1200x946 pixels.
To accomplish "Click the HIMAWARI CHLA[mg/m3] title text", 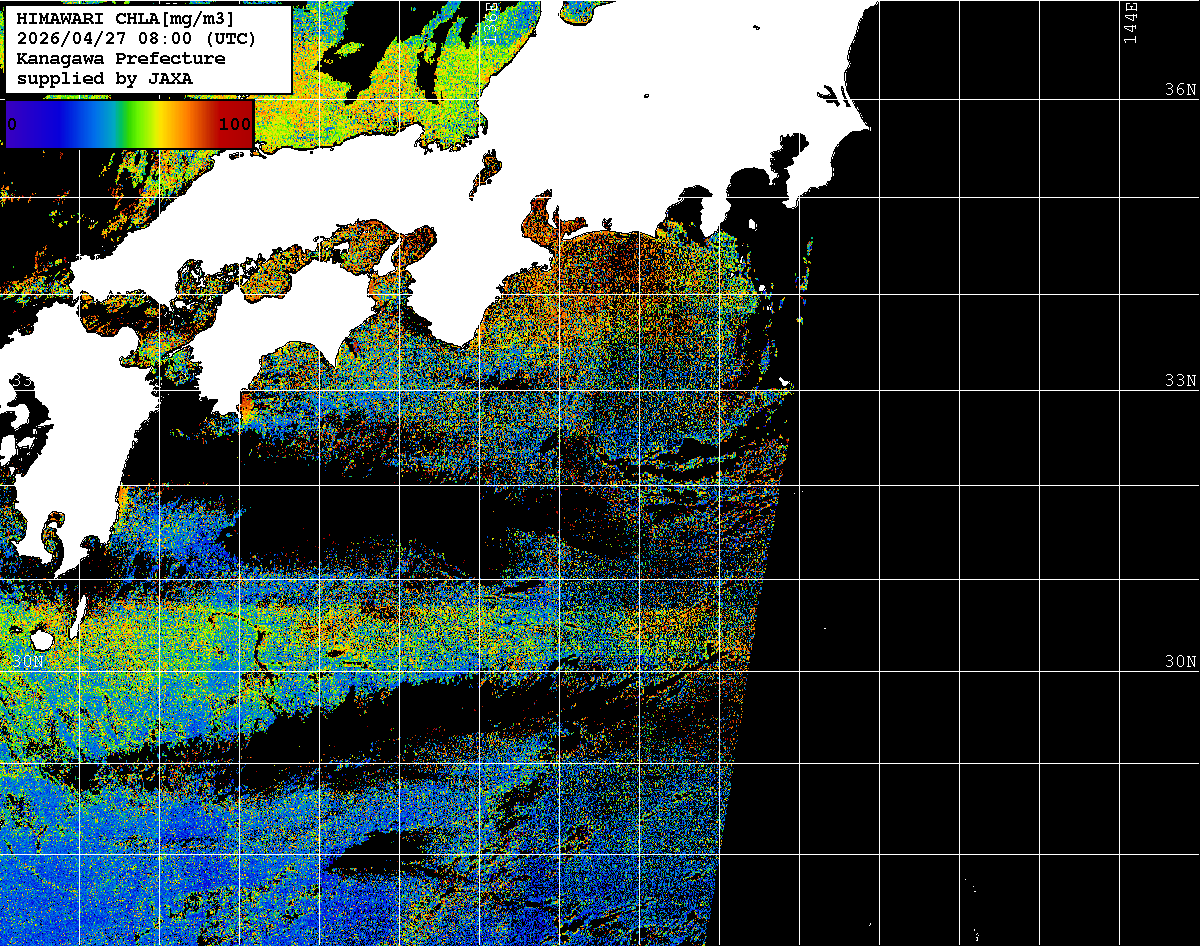I will [x=125, y=20].
